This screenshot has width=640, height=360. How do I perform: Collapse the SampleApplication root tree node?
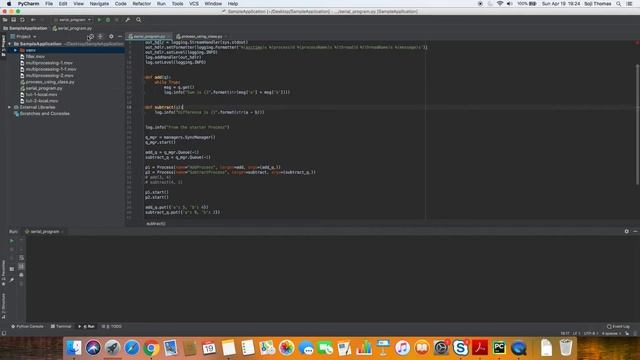tap(10, 44)
